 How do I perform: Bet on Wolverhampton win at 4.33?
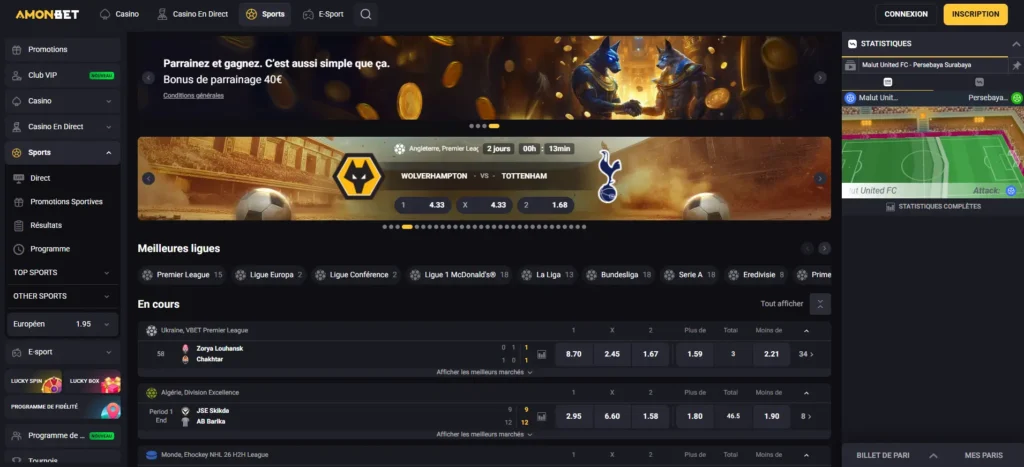pyautogui.click(x=423, y=205)
